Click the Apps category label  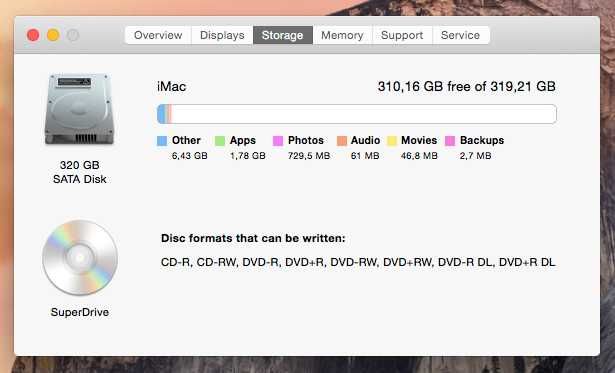click(x=243, y=140)
